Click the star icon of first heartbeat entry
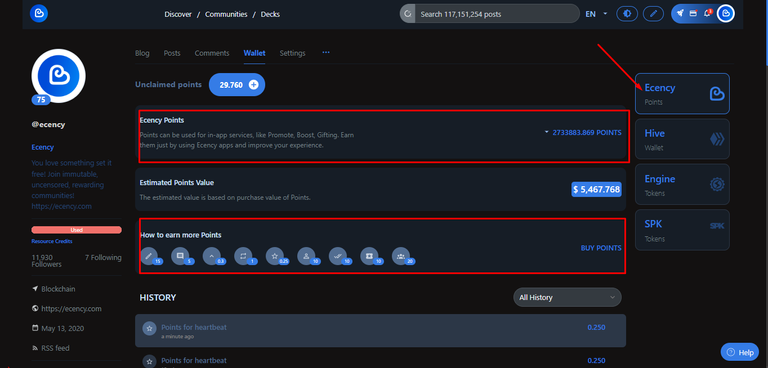 point(149,328)
